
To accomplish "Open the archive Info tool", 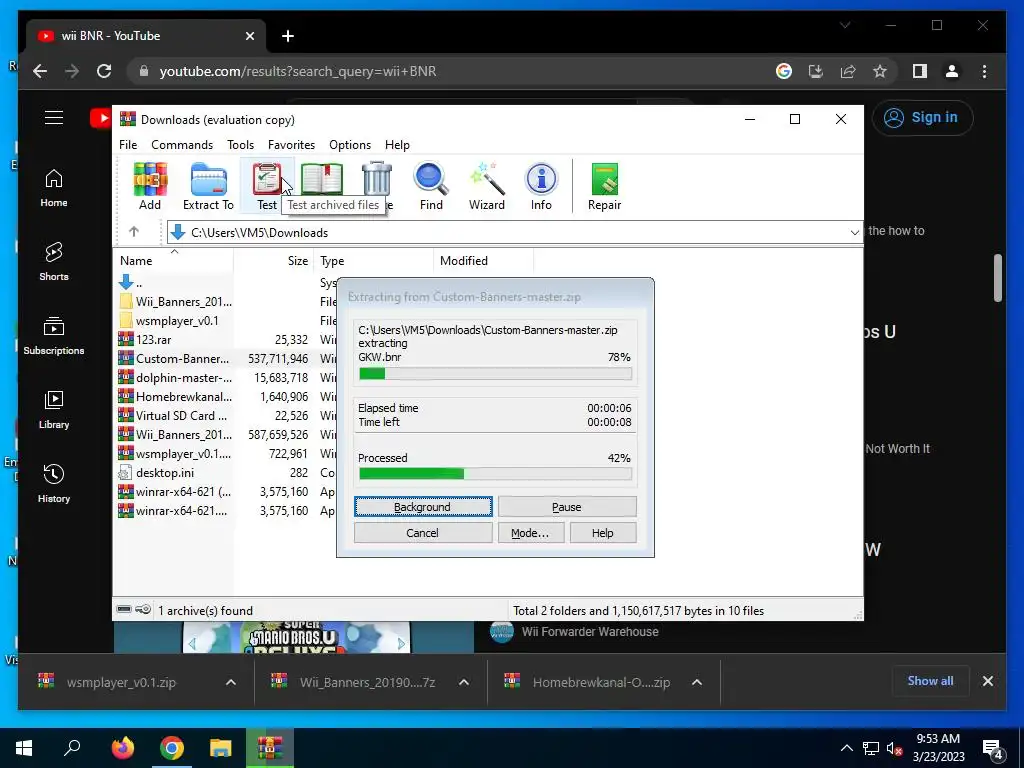I will point(541,186).
